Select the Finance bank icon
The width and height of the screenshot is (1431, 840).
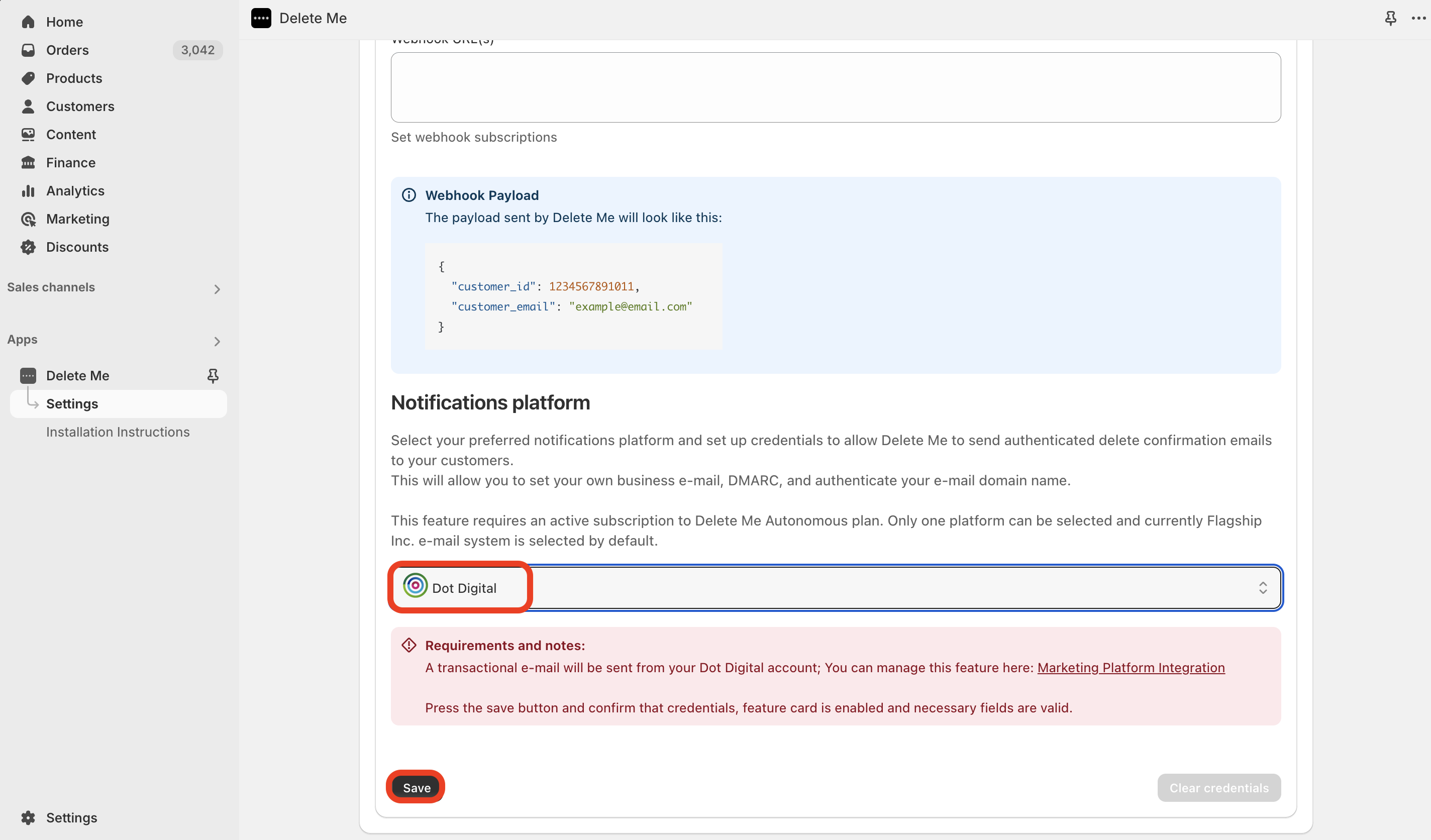click(x=28, y=162)
